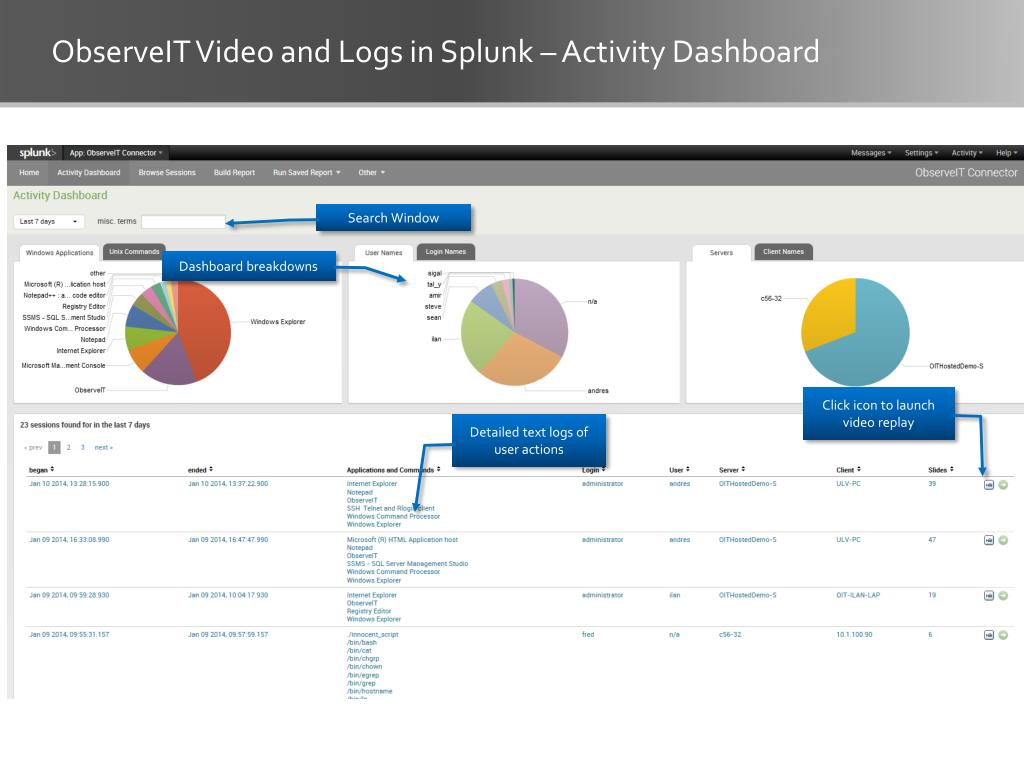
Task: Go to page 2 of sessions
Action: point(69,448)
